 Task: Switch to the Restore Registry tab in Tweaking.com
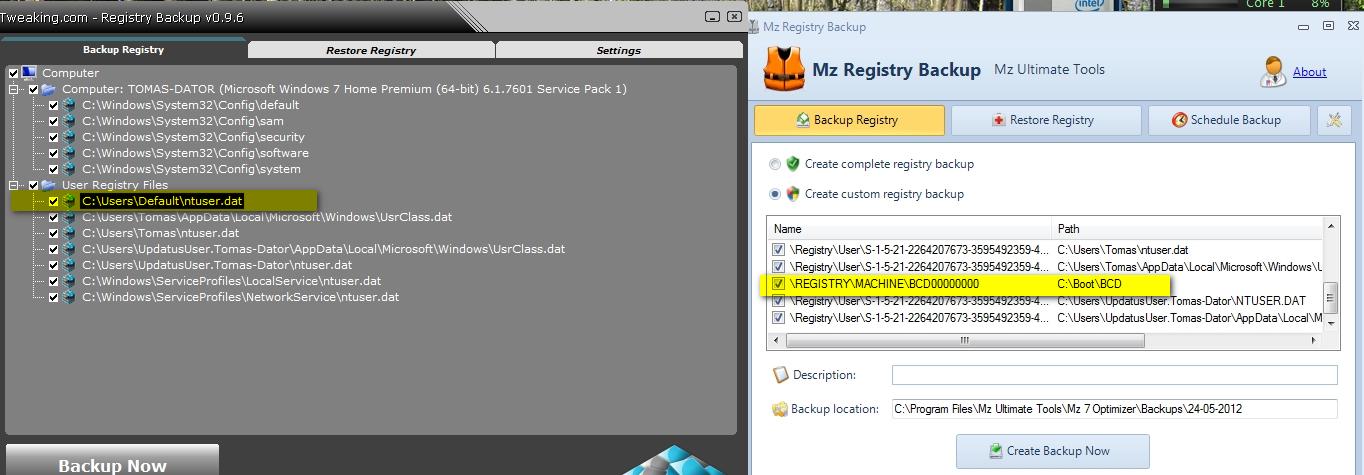coord(371,50)
